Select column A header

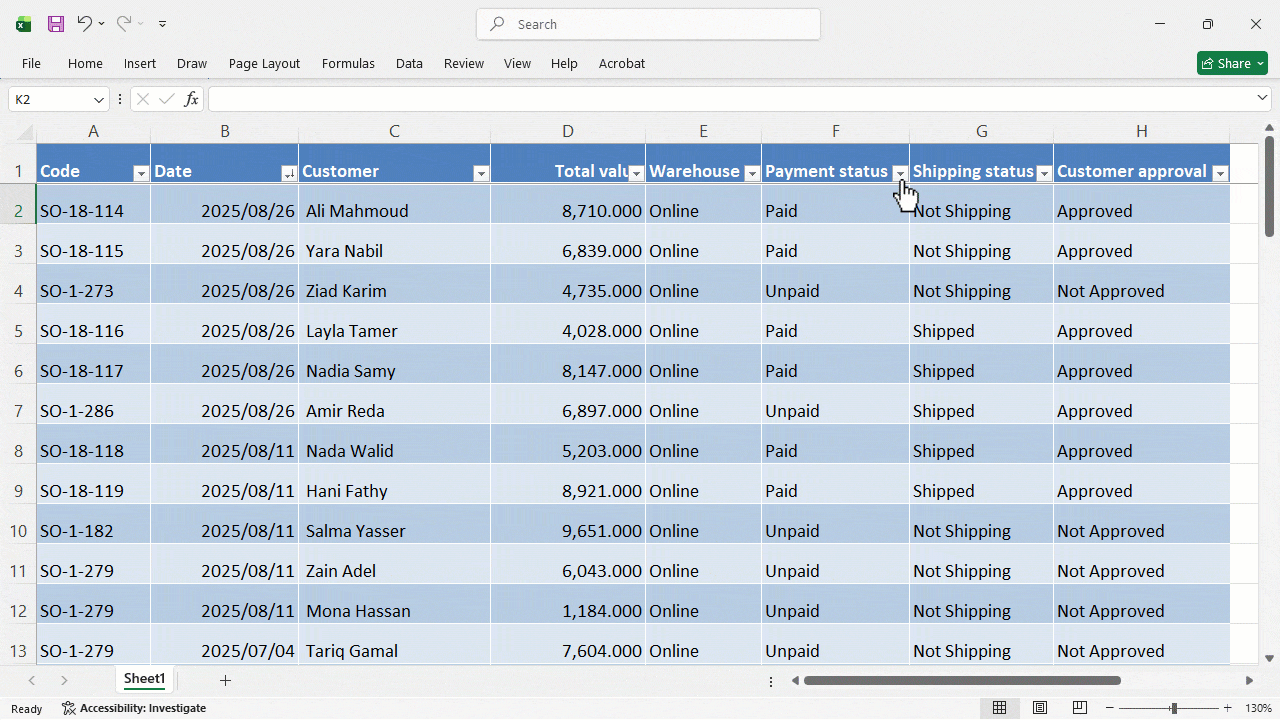click(x=93, y=131)
